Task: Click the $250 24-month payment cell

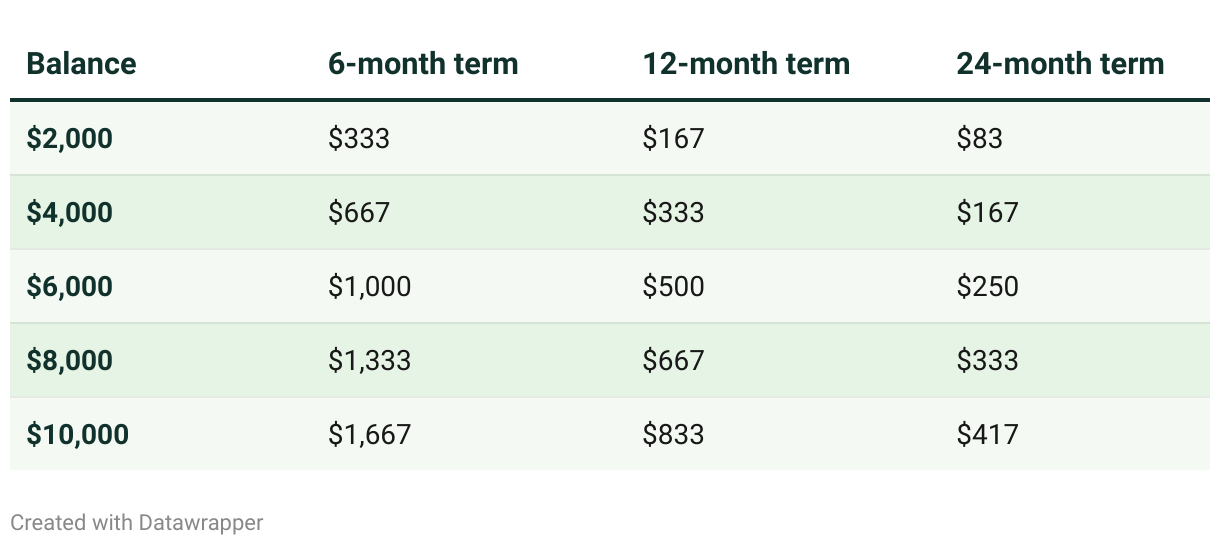Action: [987, 286]
